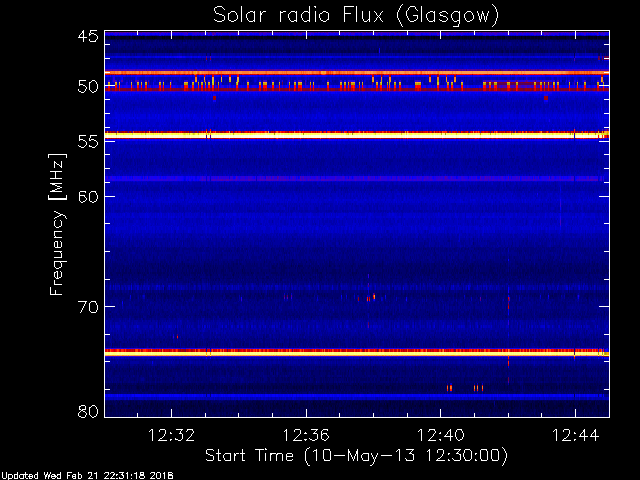Click the bright interference band at 55 MHz
The image size is (640, 480).
point(357,135)
